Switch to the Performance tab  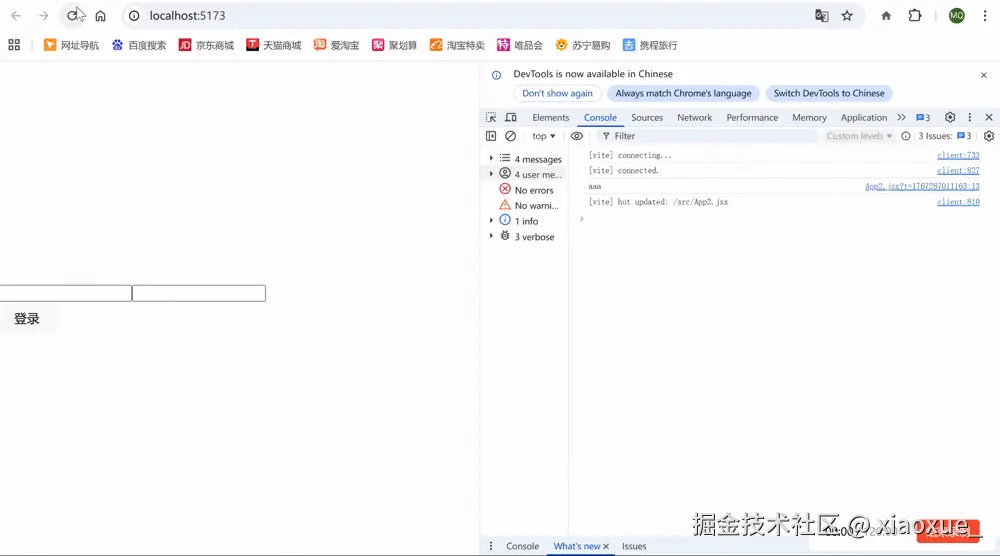coord(752,117)
